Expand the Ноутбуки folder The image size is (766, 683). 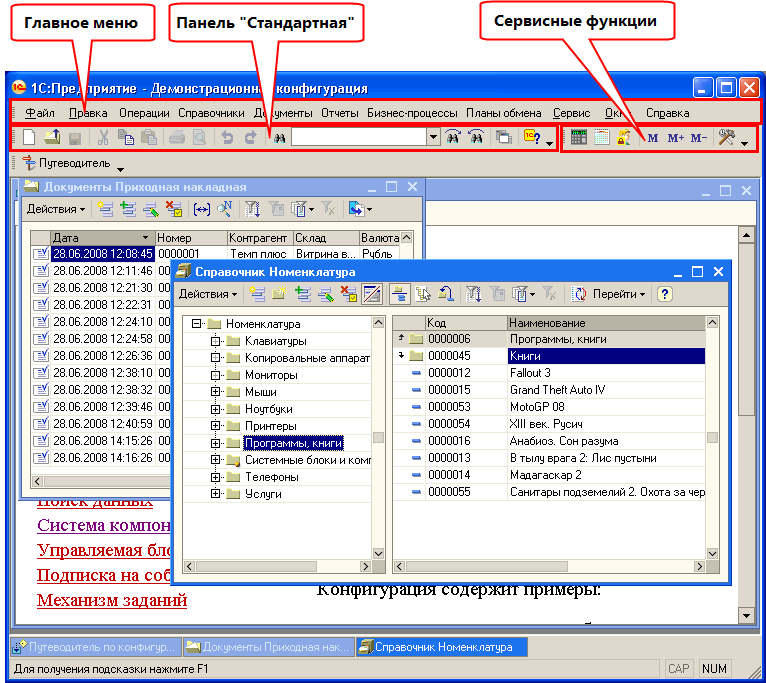[x=215, y=409]
